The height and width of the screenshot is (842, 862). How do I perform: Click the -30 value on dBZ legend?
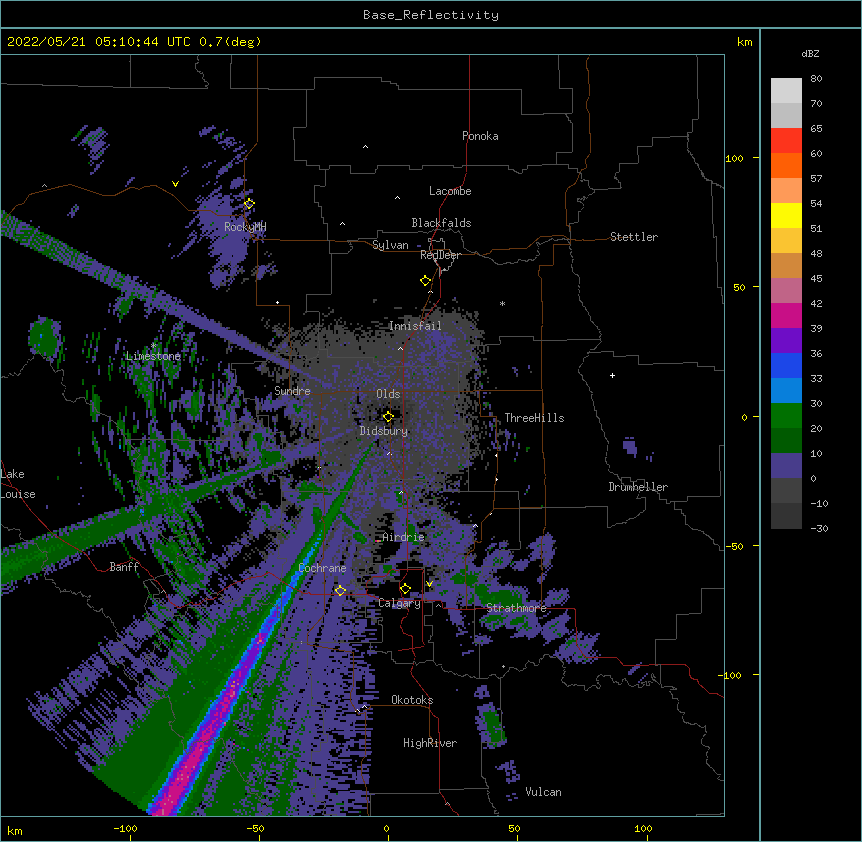pos(819,529)
